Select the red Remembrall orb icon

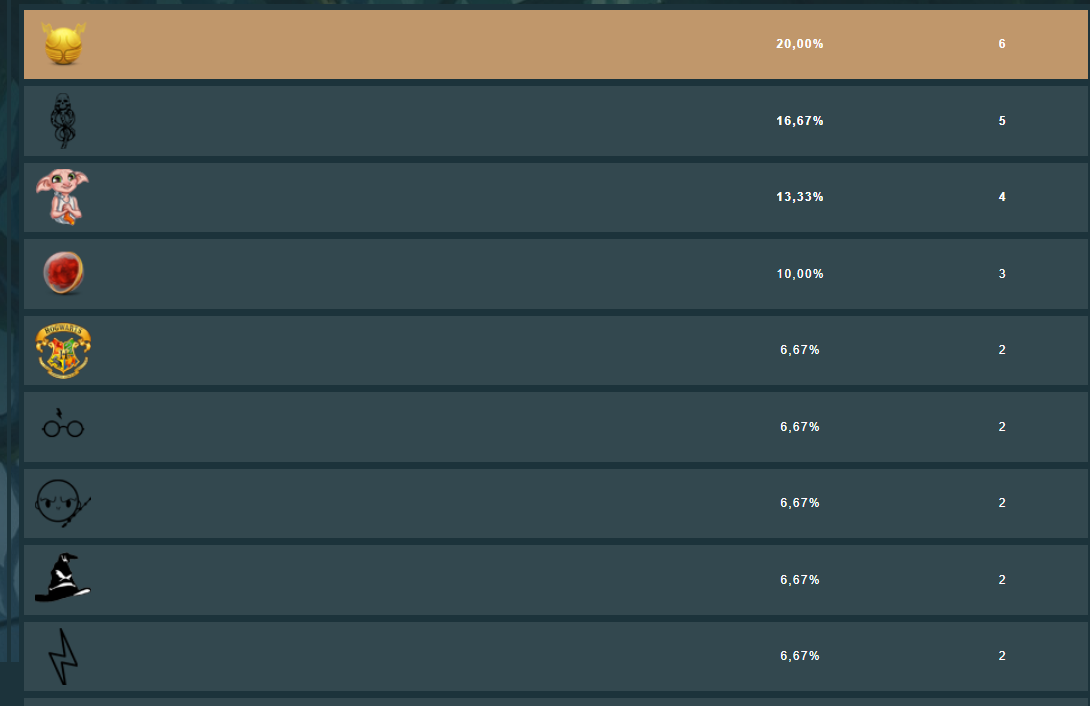[63, 273]
